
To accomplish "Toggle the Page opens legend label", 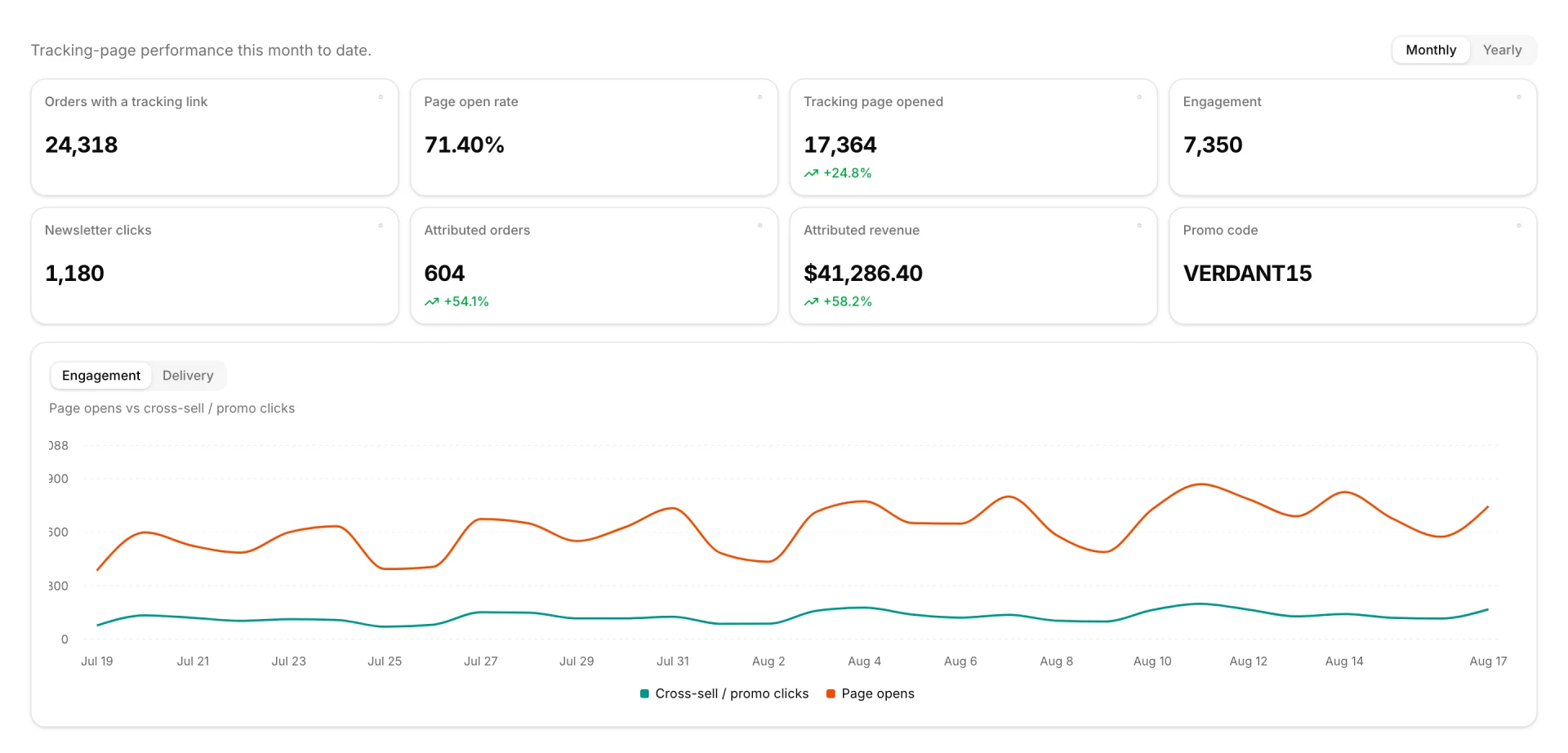I will click(878, 693).
